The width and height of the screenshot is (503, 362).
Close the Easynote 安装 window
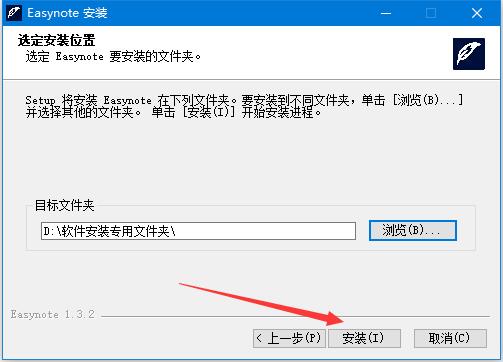(477, 13)
